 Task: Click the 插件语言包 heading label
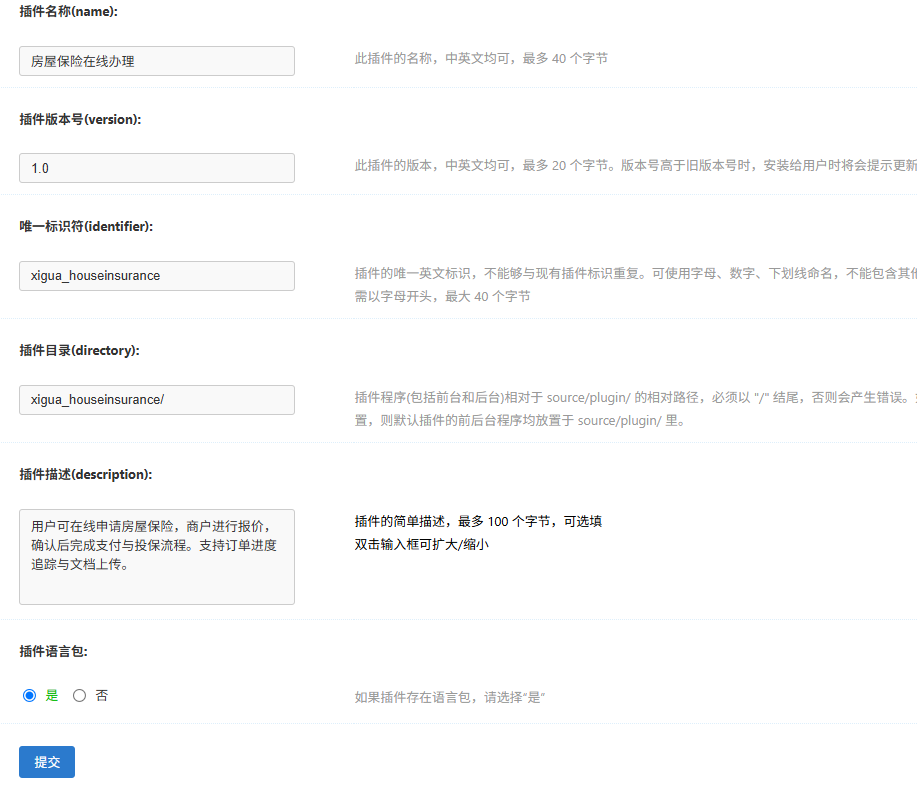pos(53,651)
